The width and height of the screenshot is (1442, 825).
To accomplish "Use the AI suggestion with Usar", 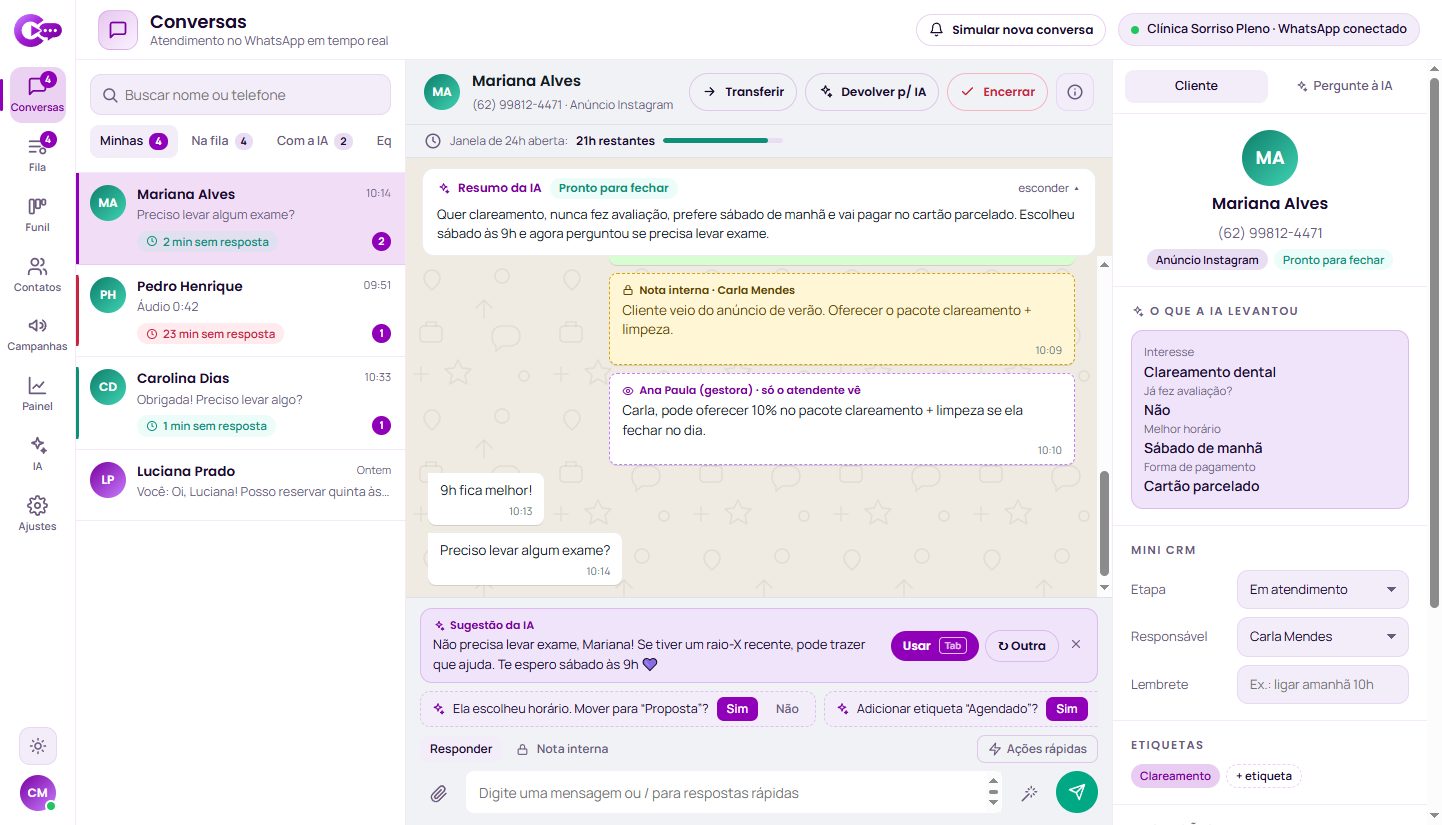I will click(935, 645).
